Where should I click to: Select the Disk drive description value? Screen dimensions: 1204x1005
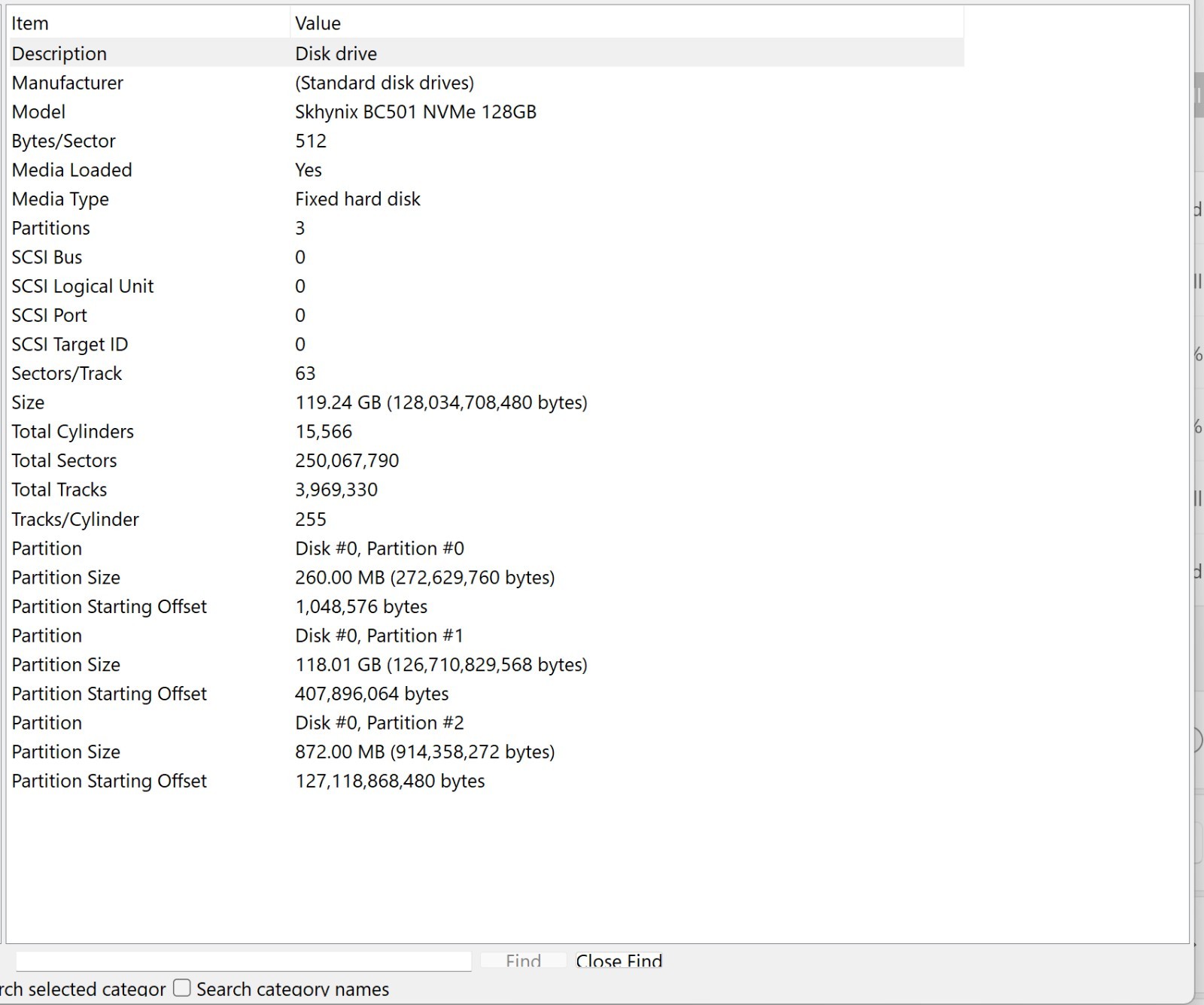[x=336, y=53]
